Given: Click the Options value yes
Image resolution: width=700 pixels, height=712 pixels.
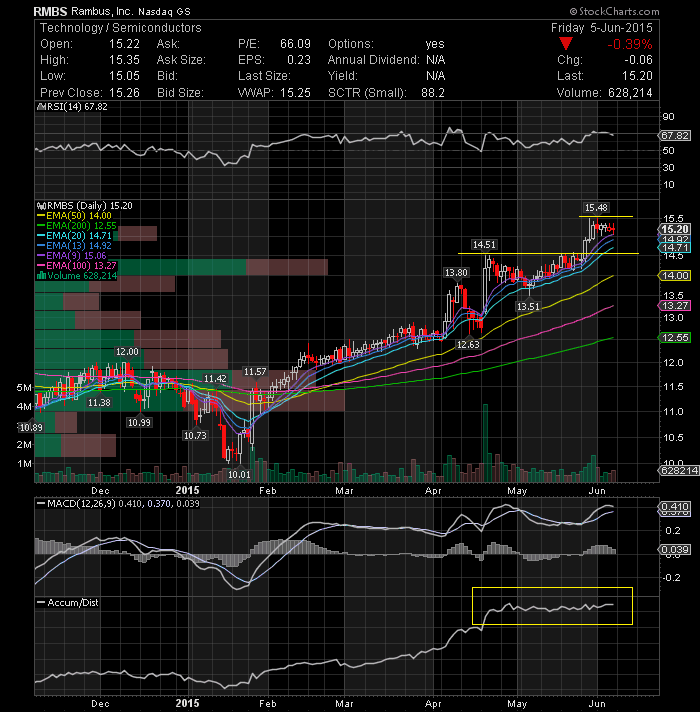Looking at the screenshot, I should tap(435, 44).
